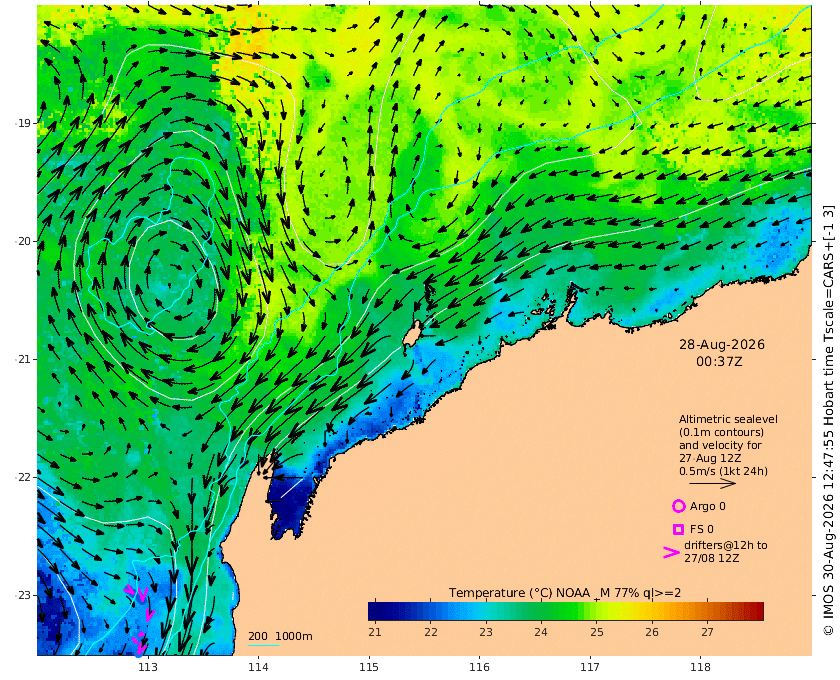Screen dimensions: 840x680
Task: Click latitude axis label -19
Action: (x=24, y=123)
